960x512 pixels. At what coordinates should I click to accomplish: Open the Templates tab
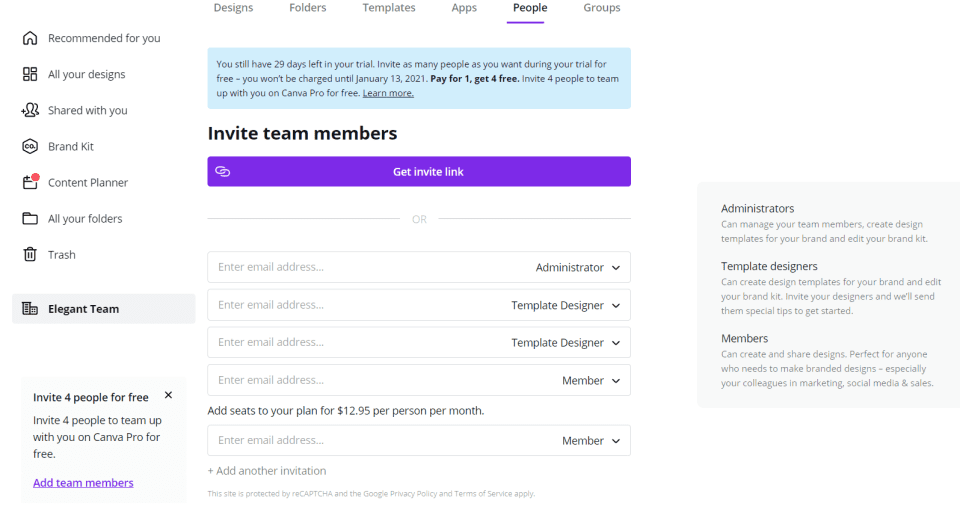pos(389,8)
